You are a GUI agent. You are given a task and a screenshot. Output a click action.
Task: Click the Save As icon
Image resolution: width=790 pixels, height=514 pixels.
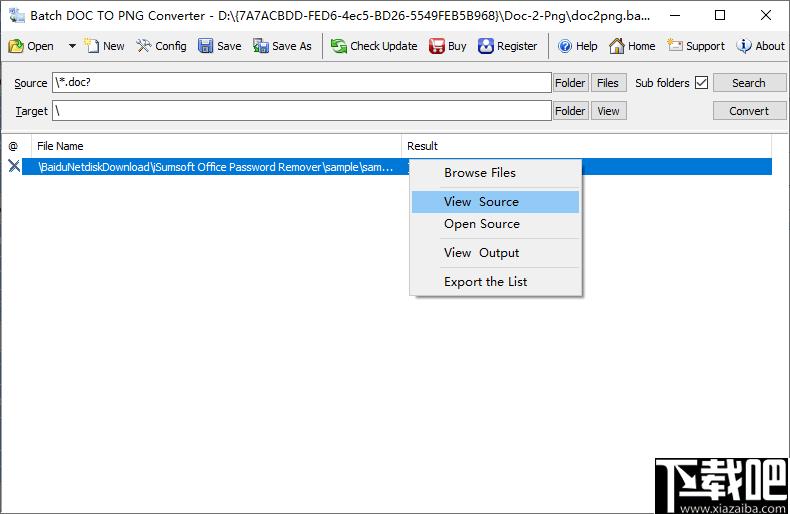[261, 46]
